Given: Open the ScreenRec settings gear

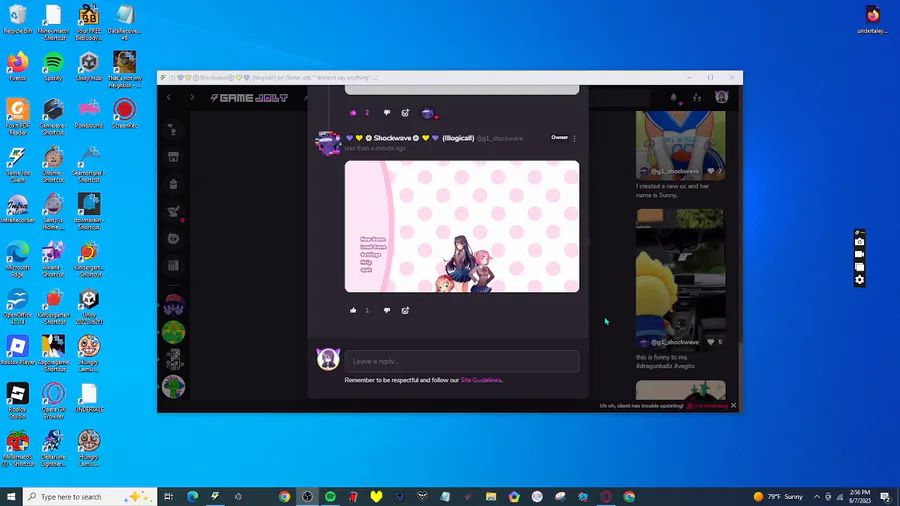Looking at the screenshot, I should pos(859,280).
